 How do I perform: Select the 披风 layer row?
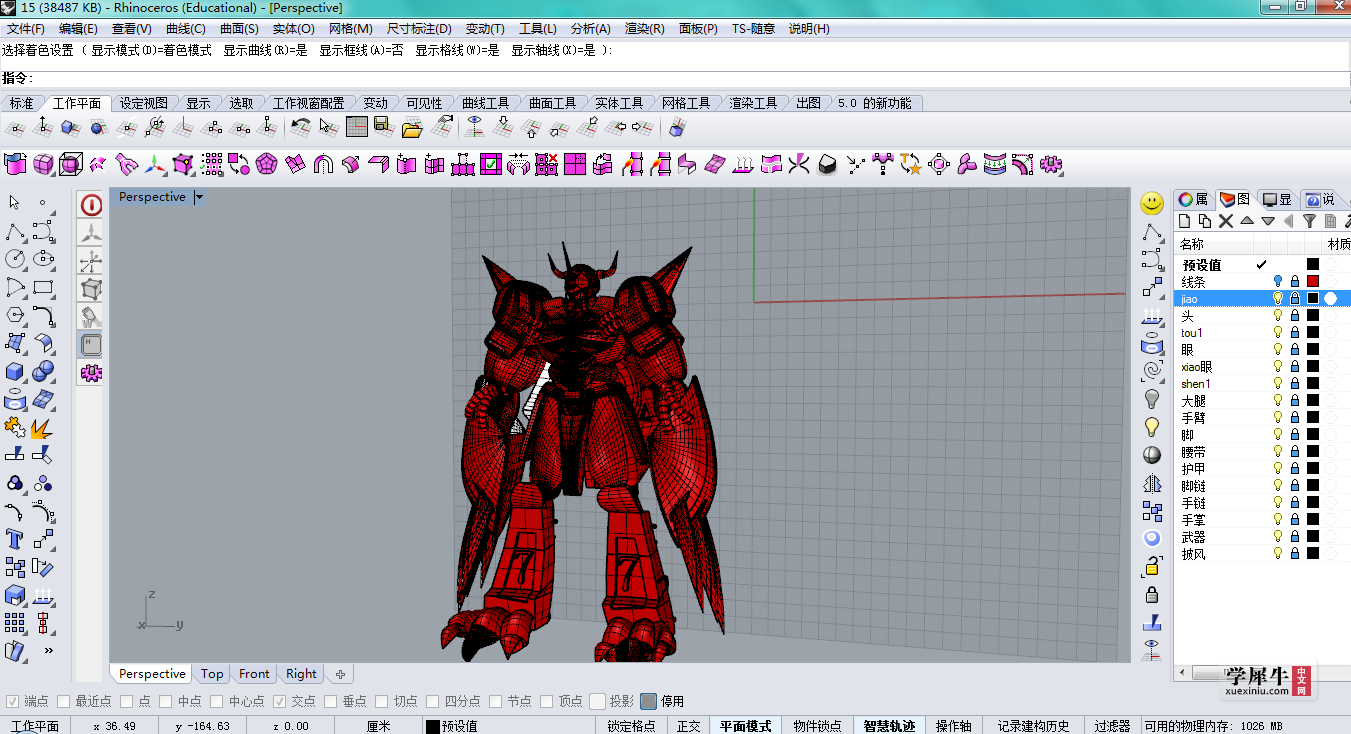click(x=1262, y=554)
